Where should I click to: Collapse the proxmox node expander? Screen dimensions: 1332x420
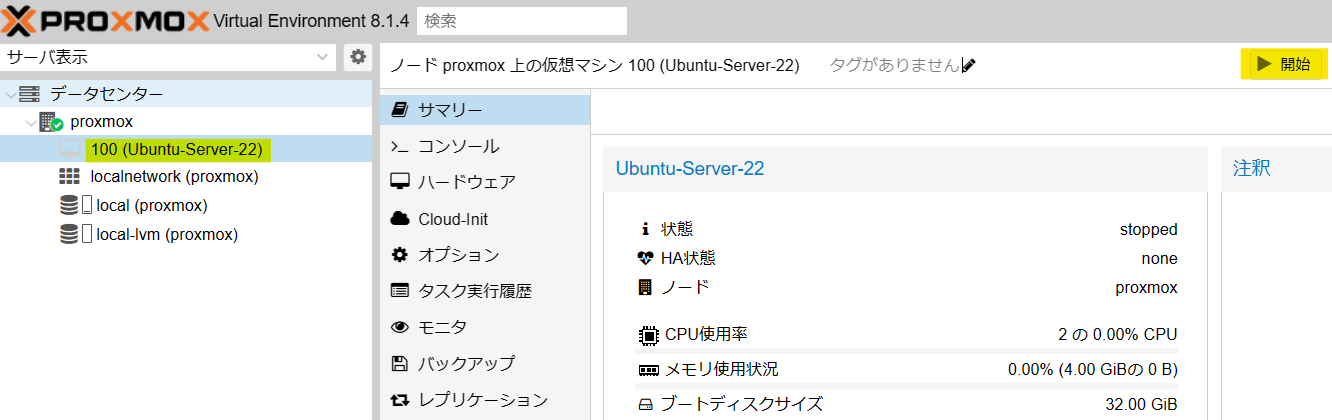(x=30, y=122)
